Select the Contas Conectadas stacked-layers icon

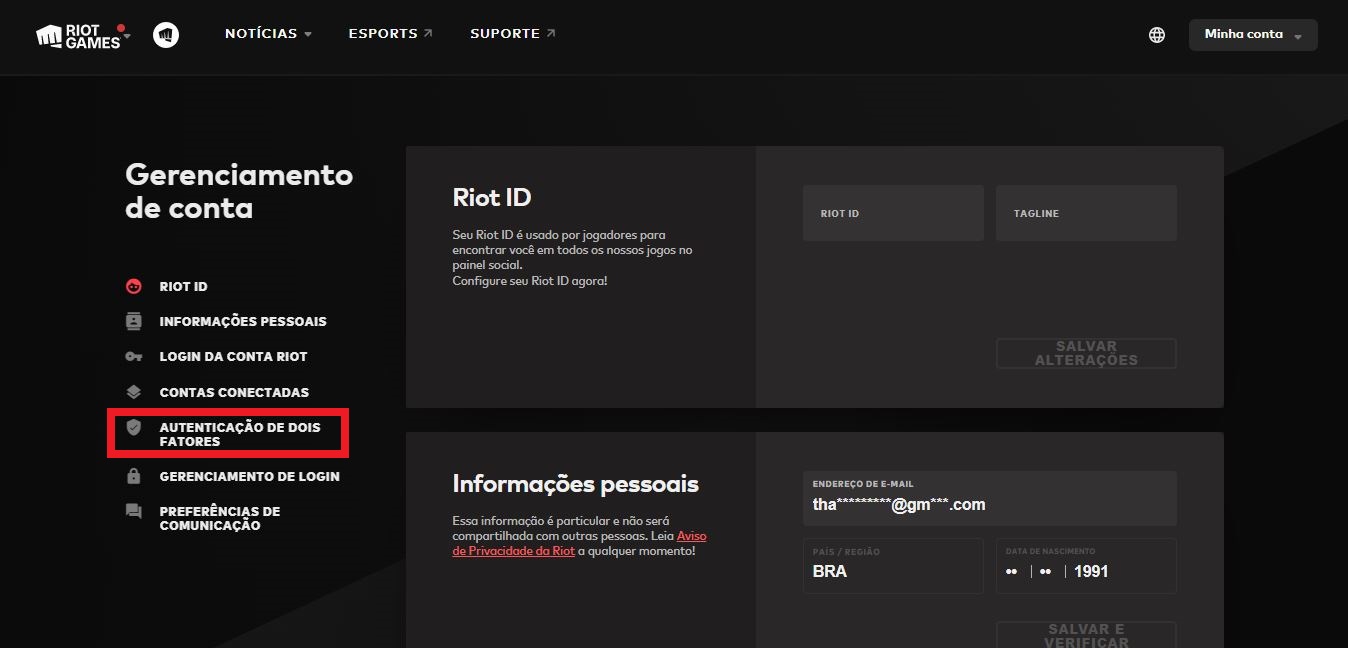[133, 391]
